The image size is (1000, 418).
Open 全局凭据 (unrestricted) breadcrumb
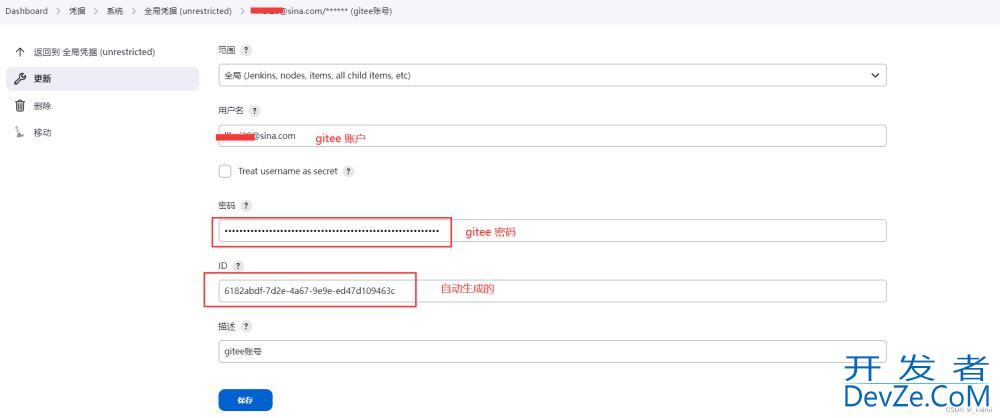[186, 11]
